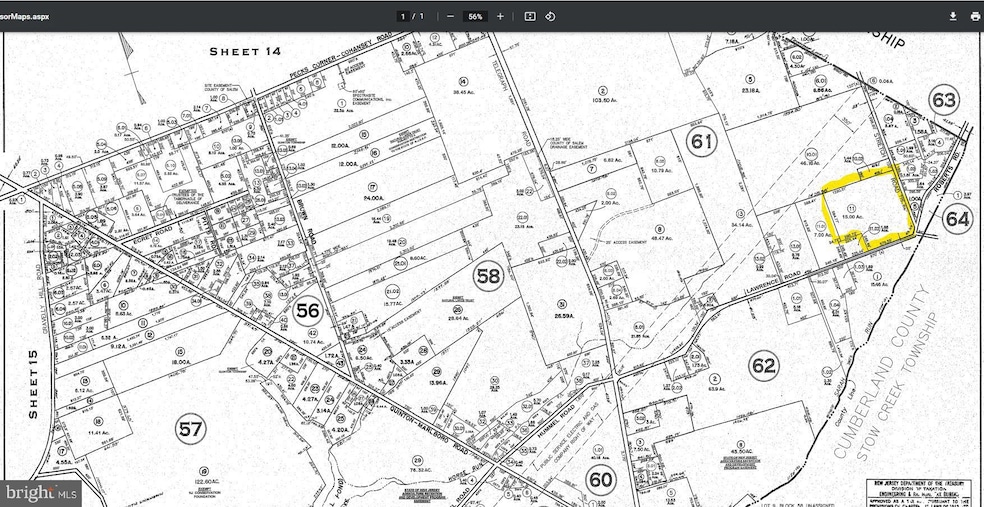The width and height of the screenshot is (984, 507).
Task: Download the PDF file
Action: [x=953, y=16]
